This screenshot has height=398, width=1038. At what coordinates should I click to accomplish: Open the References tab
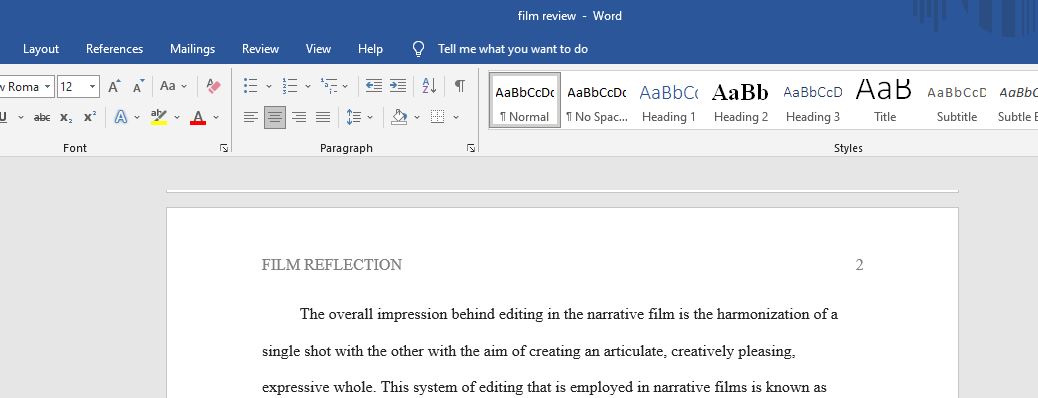[x=115, y=49]
